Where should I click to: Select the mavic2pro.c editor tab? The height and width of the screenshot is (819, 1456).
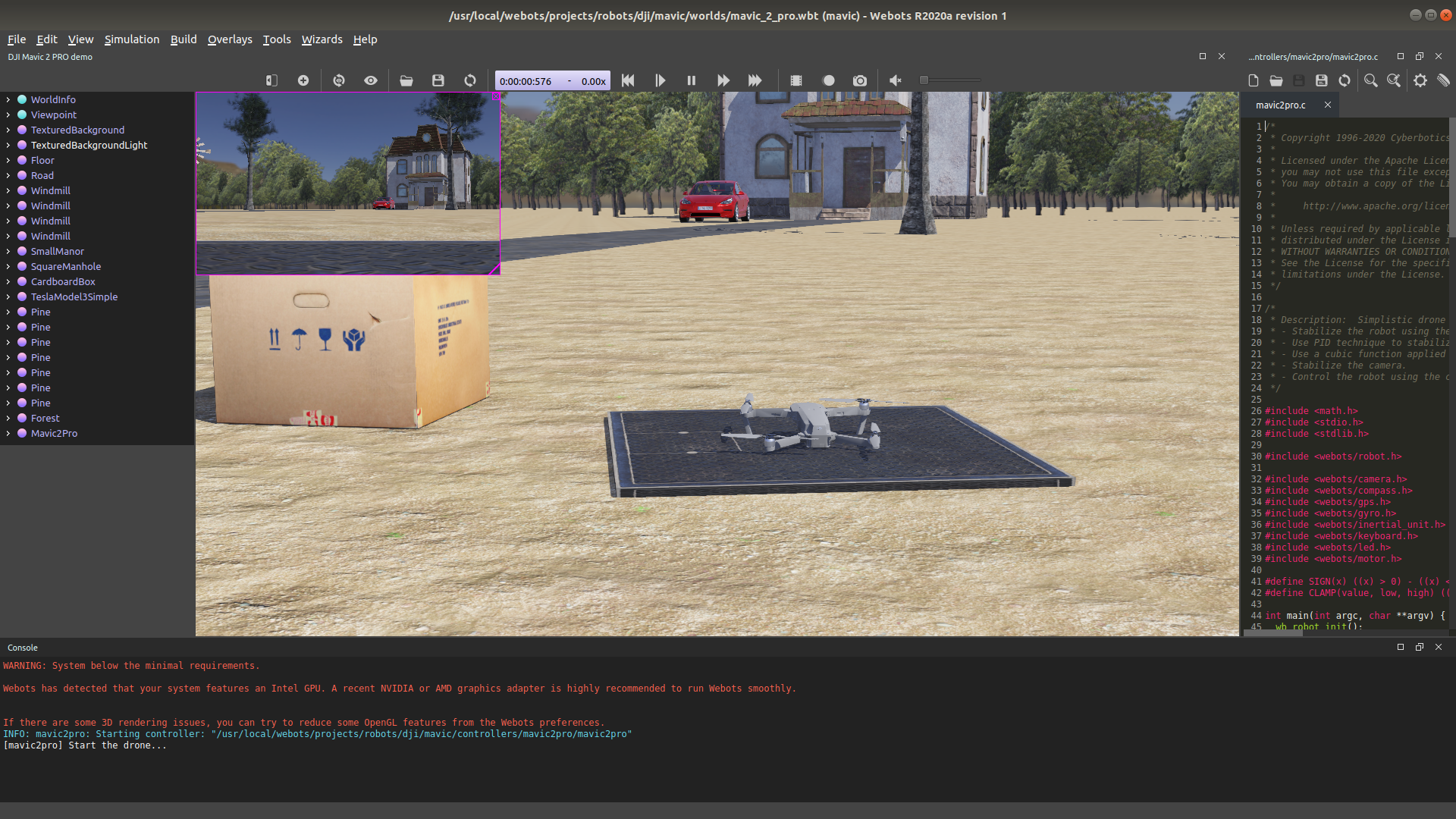coord(1281,105)
